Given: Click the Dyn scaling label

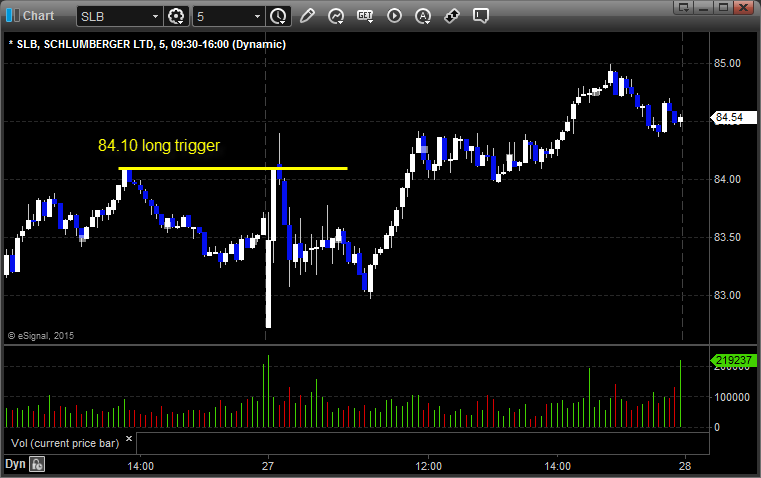Looking at the screenshot, I should point(15,464).
